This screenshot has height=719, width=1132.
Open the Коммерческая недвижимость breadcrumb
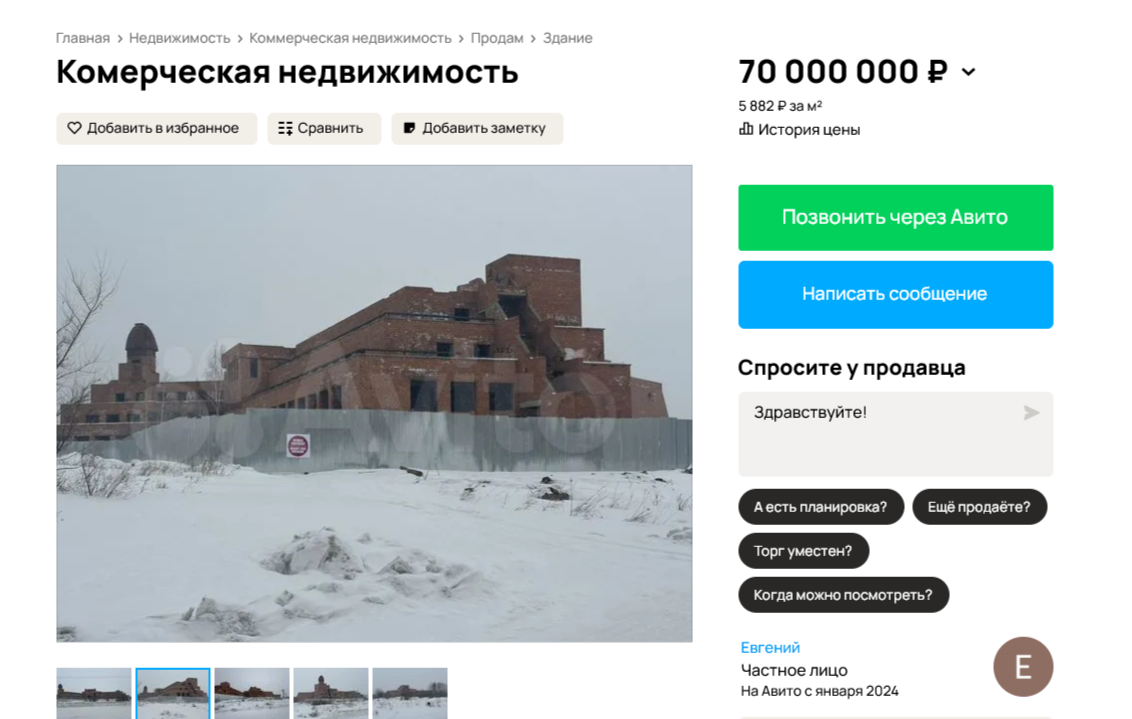click(350, 38)
